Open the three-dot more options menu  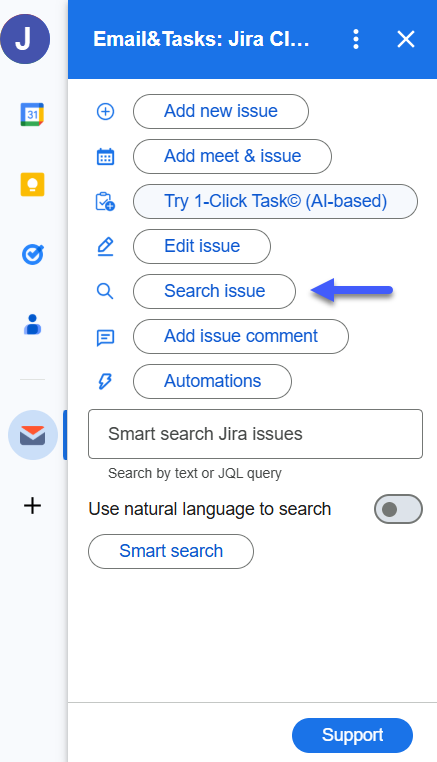click(356, 39)
